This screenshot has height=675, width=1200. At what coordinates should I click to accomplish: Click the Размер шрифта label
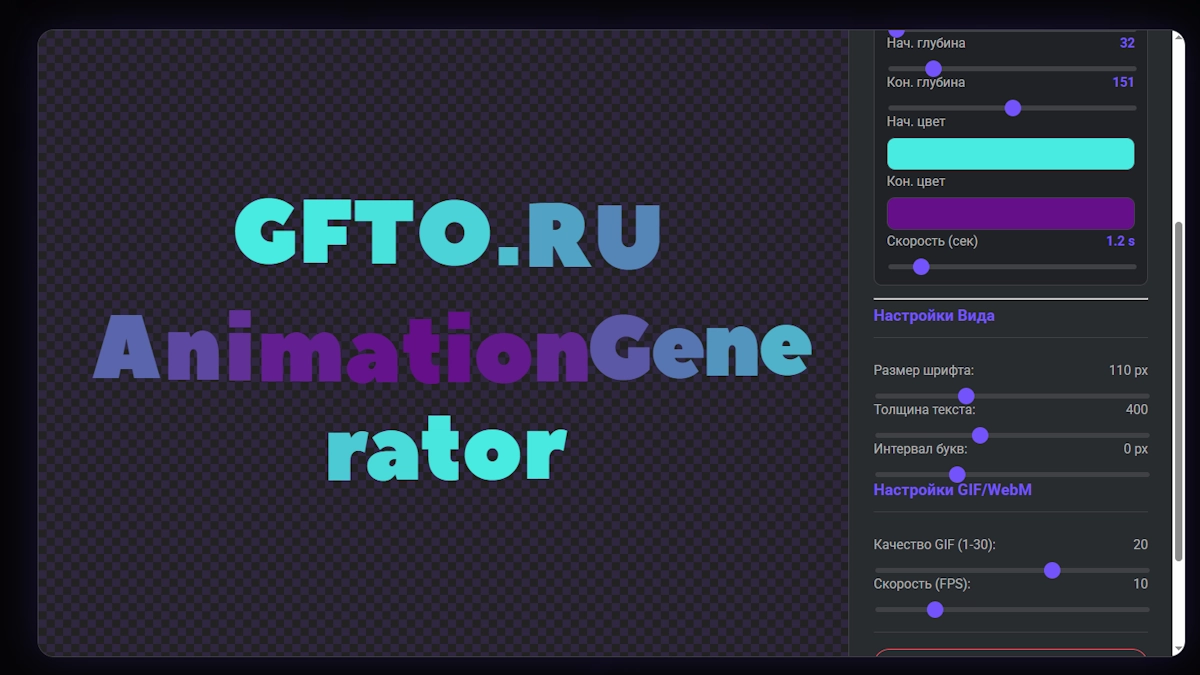pos(924,370)
